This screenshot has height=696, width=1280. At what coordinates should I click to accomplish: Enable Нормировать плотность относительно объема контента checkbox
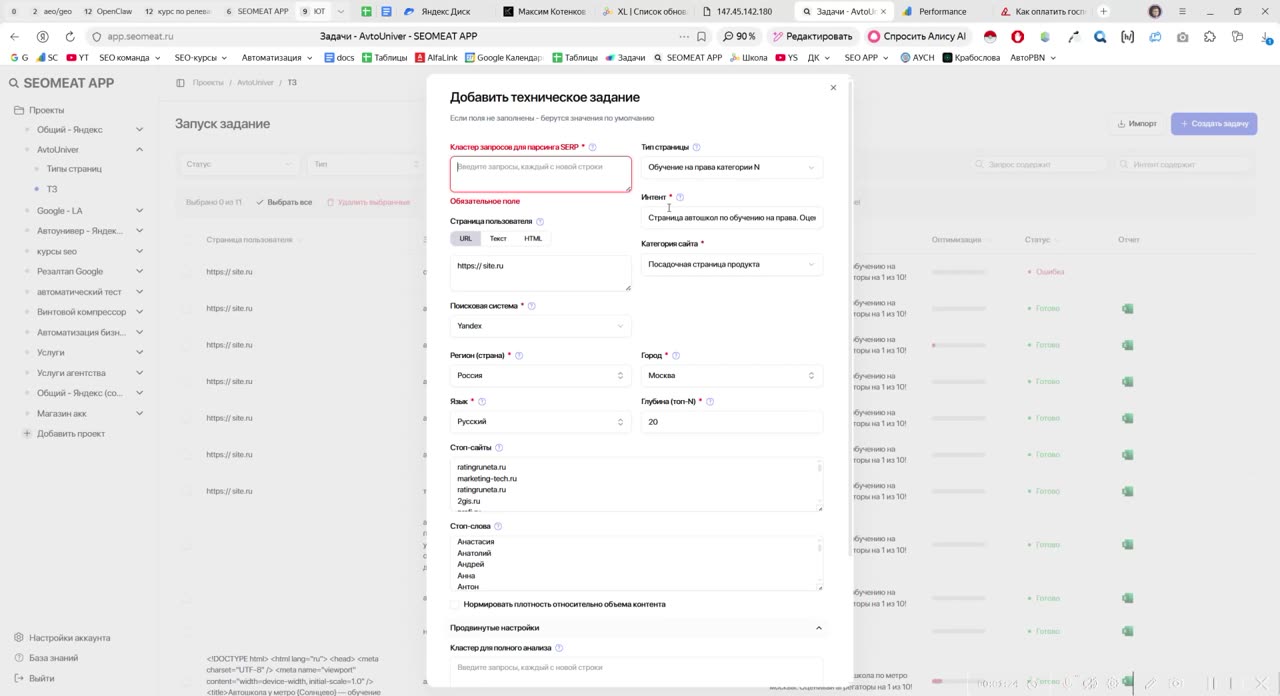click(x=455, y=604)
